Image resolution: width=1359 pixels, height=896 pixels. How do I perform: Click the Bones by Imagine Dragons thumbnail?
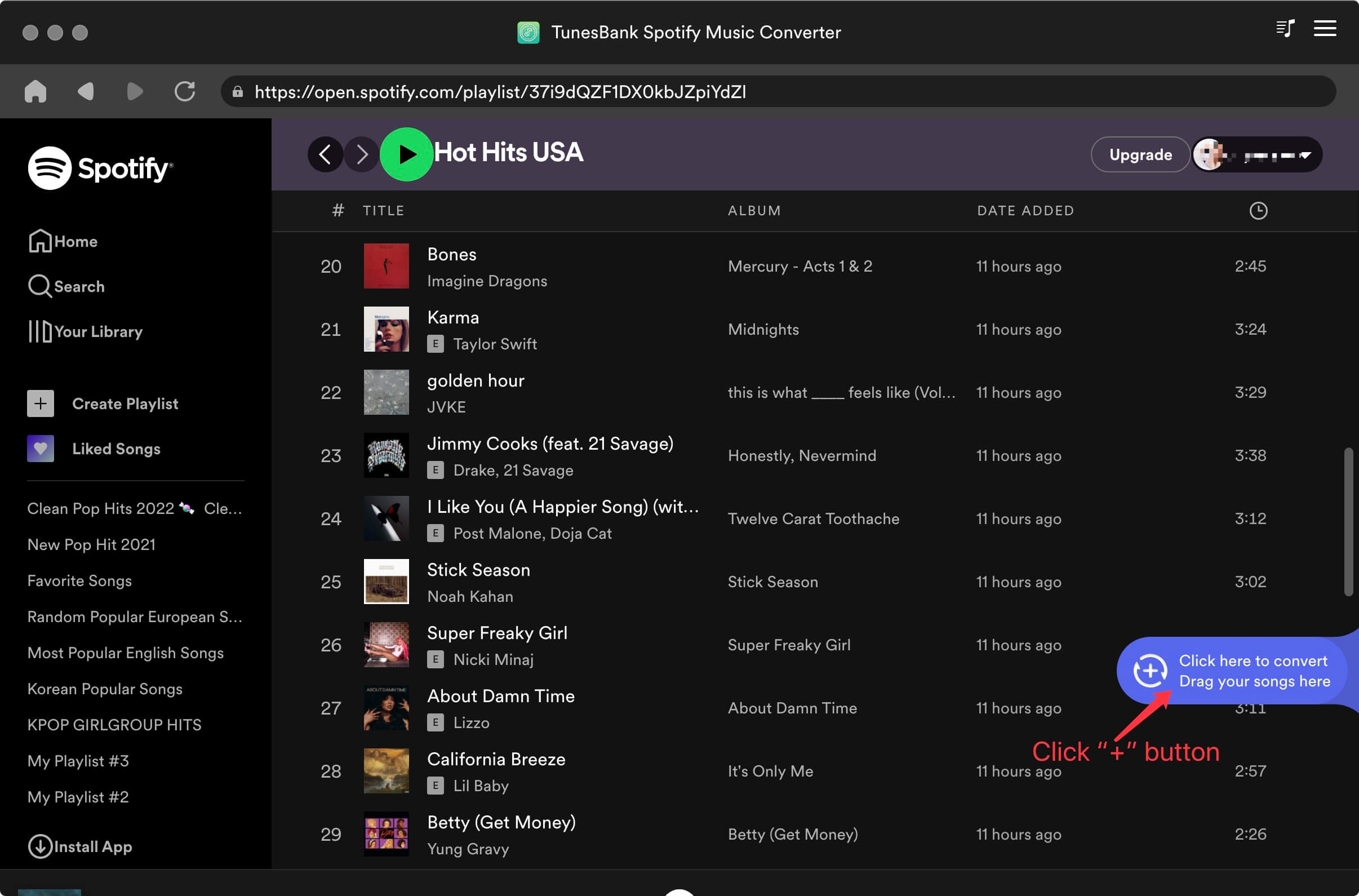(x=386, y=266)
